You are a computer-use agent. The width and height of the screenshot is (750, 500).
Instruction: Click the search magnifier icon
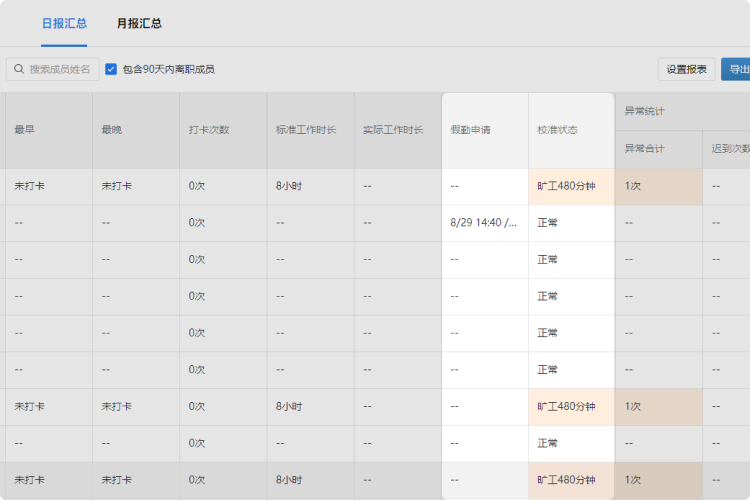click(19, 69)
